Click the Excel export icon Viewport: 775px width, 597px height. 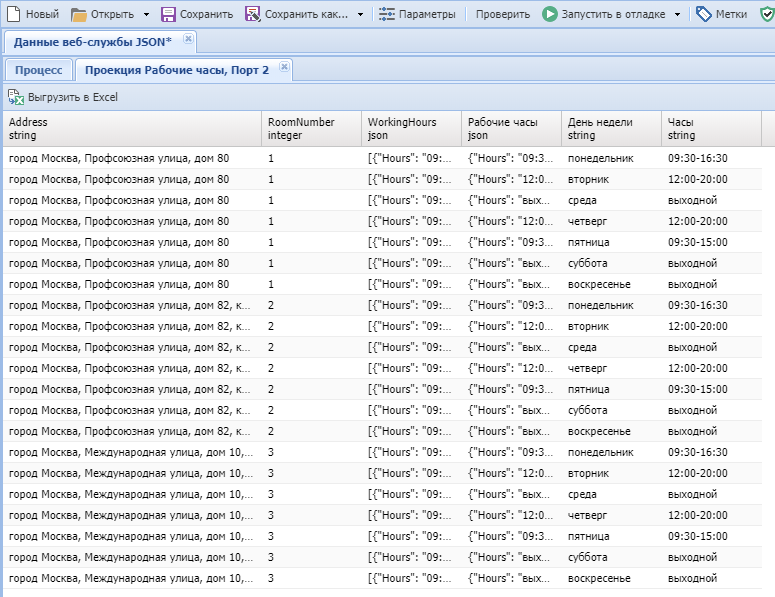tap(16, 97)
